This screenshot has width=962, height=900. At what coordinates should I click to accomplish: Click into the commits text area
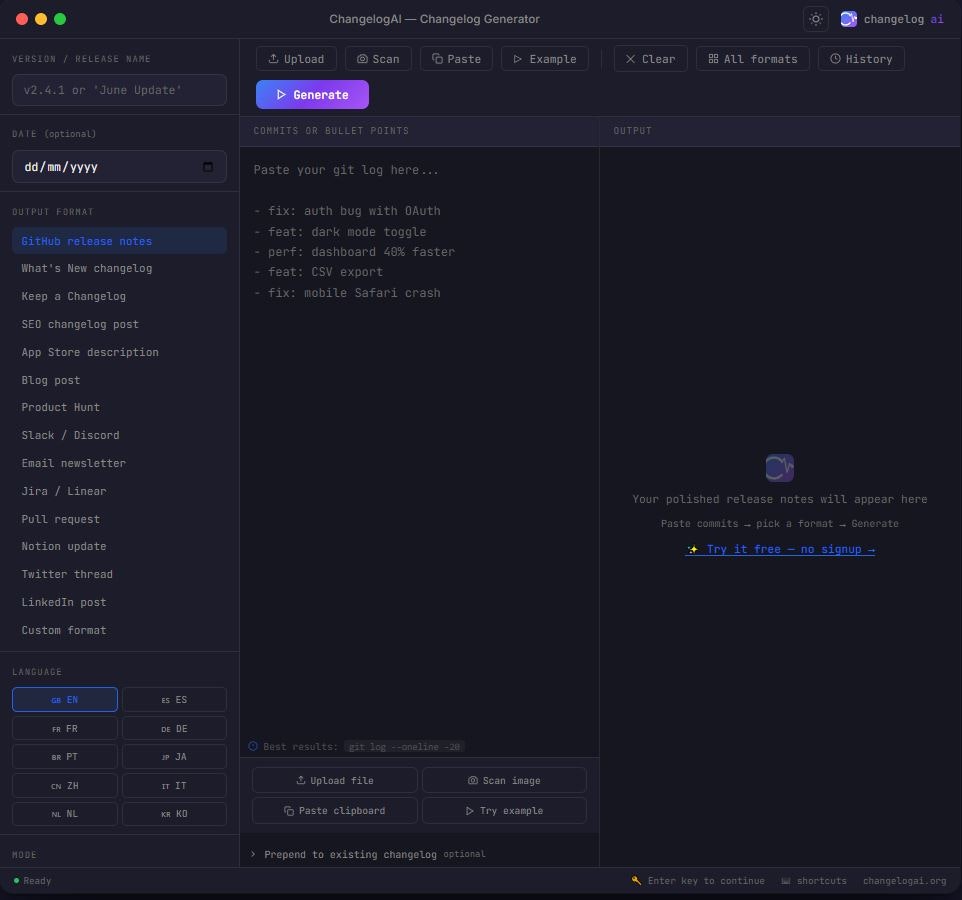coord(419,442)
